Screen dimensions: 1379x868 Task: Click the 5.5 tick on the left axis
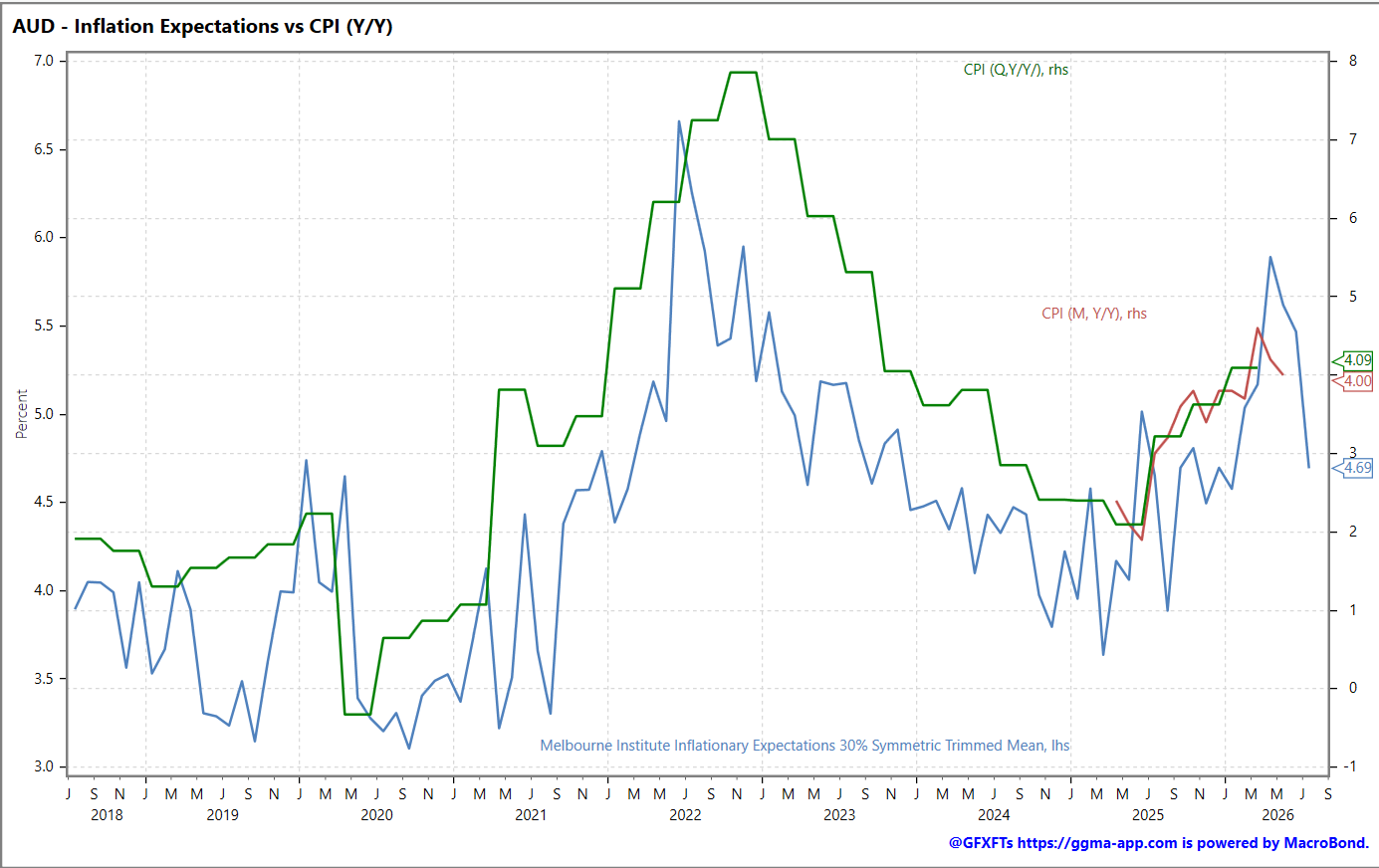pos(44,325)
